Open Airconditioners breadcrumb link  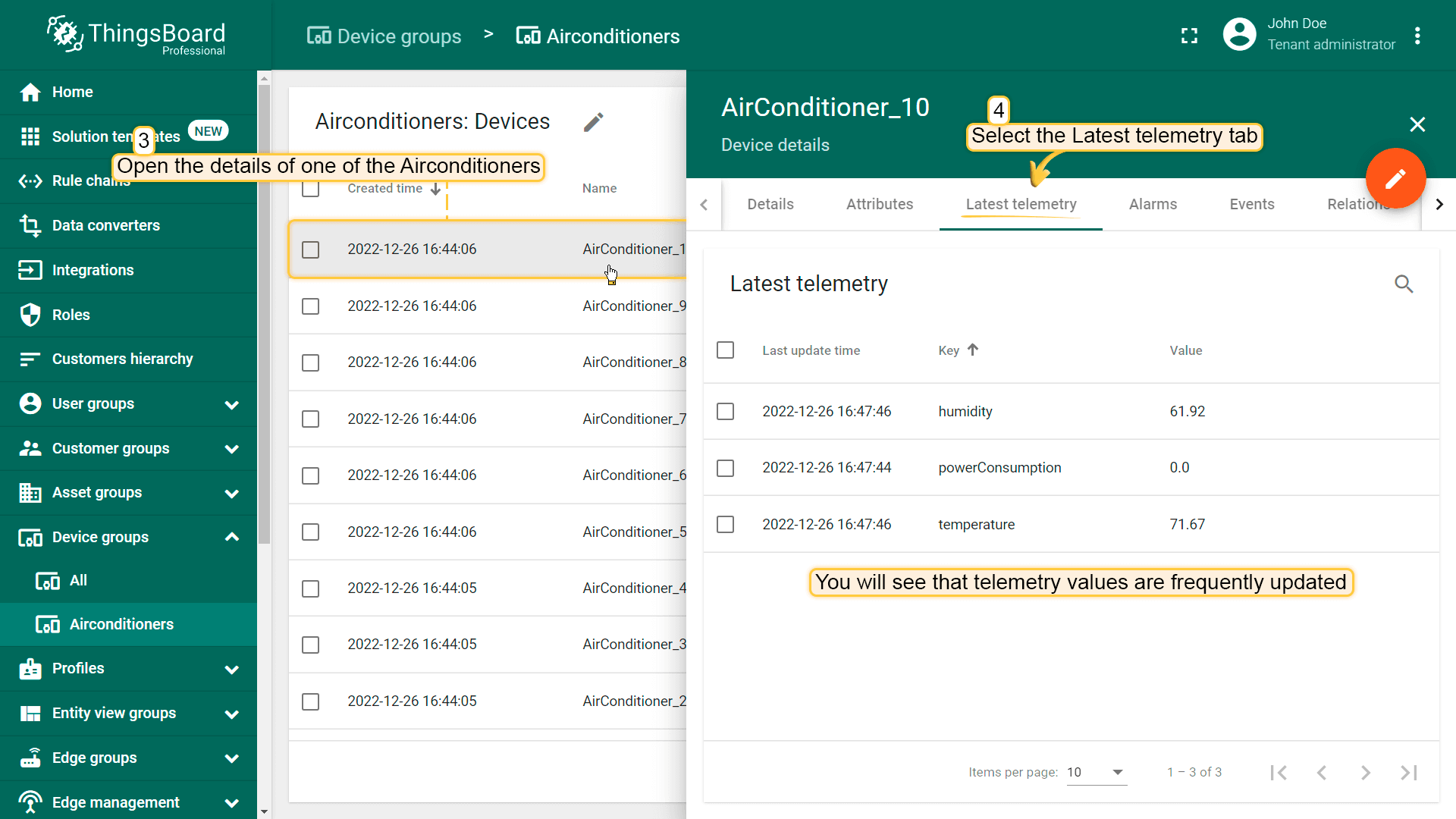[x=598, y=36]
